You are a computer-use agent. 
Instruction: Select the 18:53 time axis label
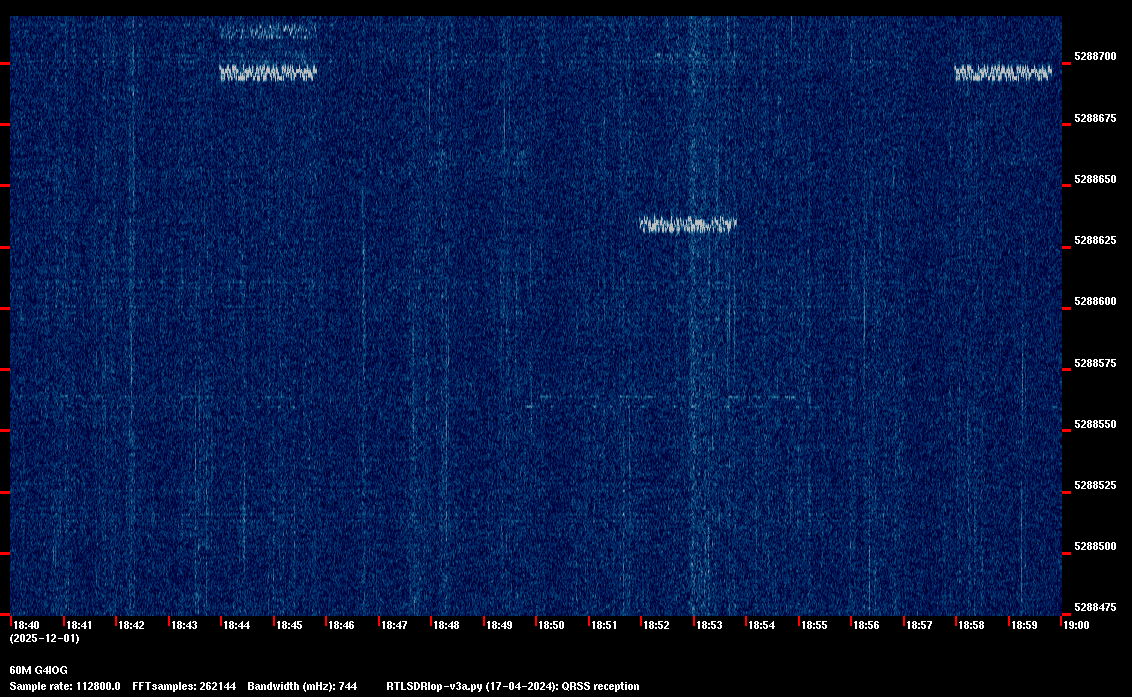click(x=709, y=625)
